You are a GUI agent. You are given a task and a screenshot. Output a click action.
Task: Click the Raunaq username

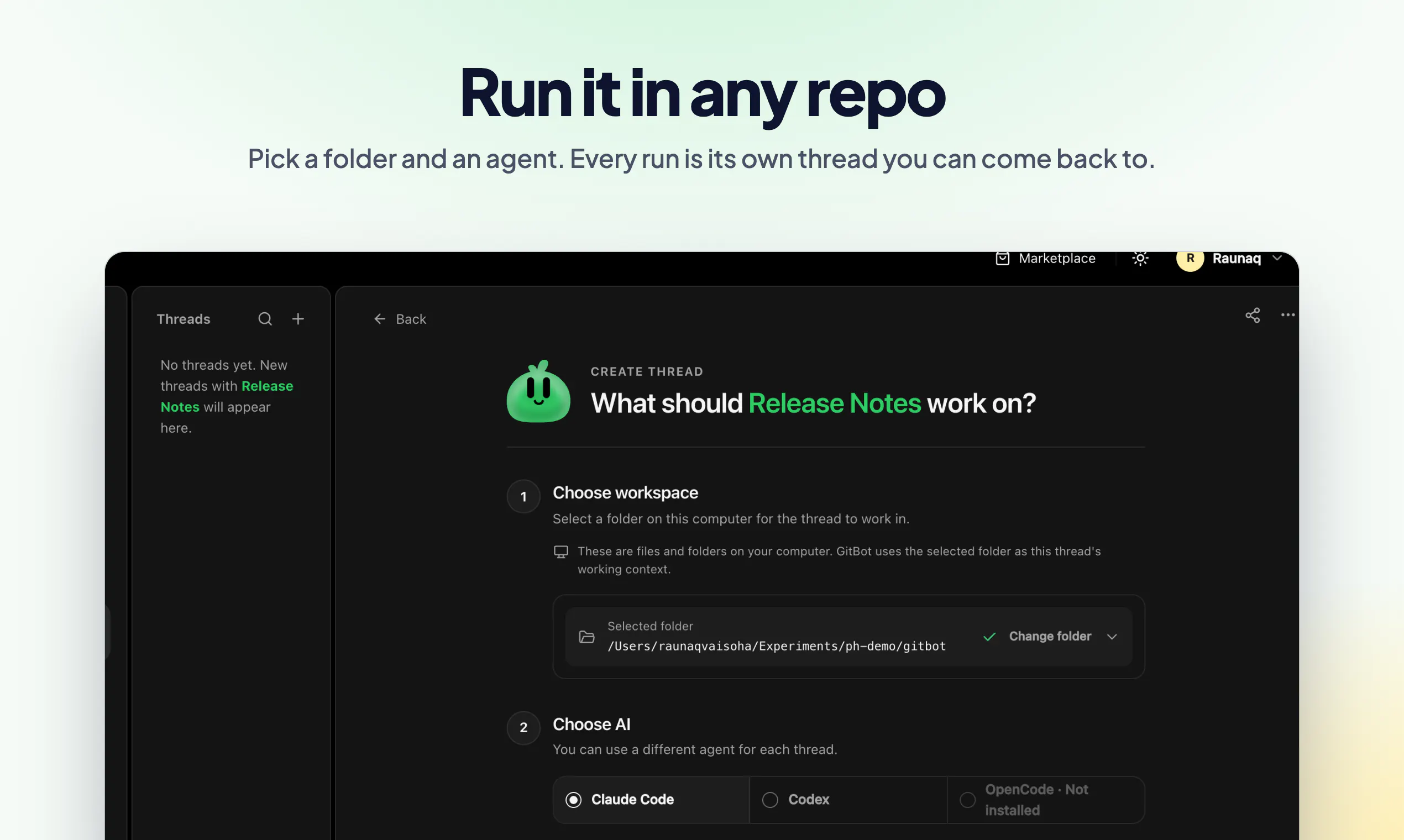(x=1237, y=259)
